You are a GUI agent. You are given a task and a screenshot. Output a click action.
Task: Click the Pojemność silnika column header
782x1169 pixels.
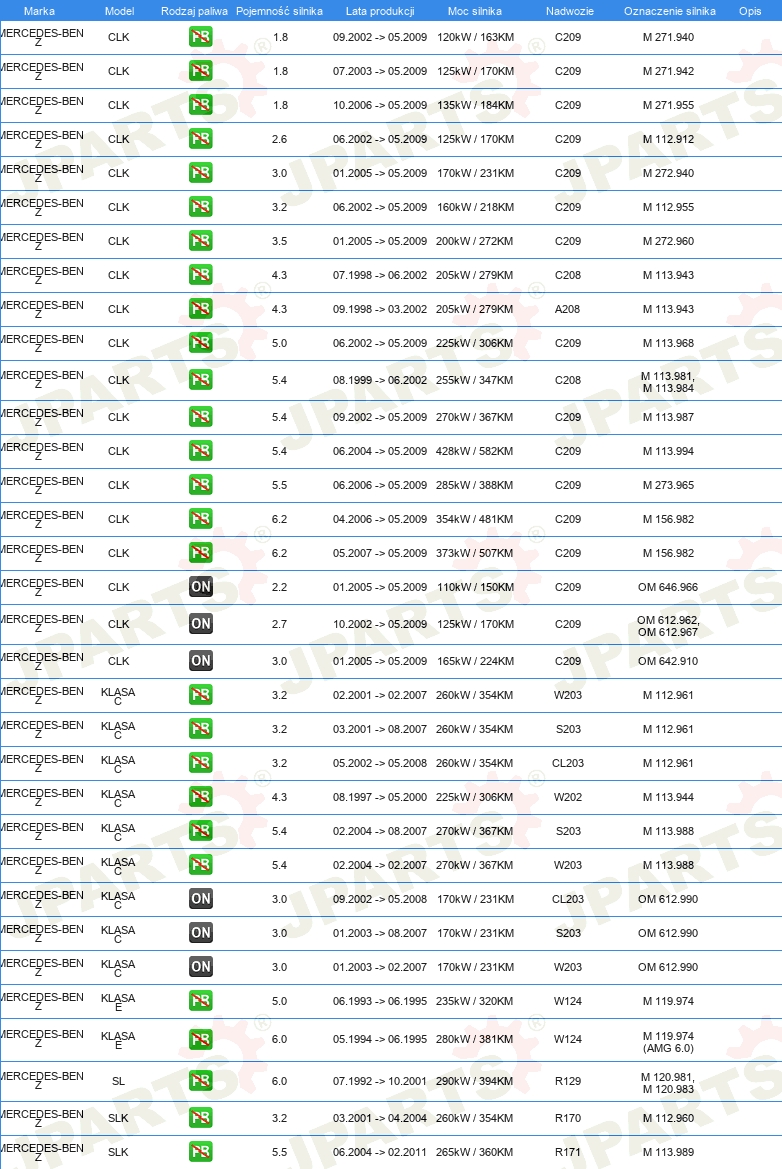280,11
